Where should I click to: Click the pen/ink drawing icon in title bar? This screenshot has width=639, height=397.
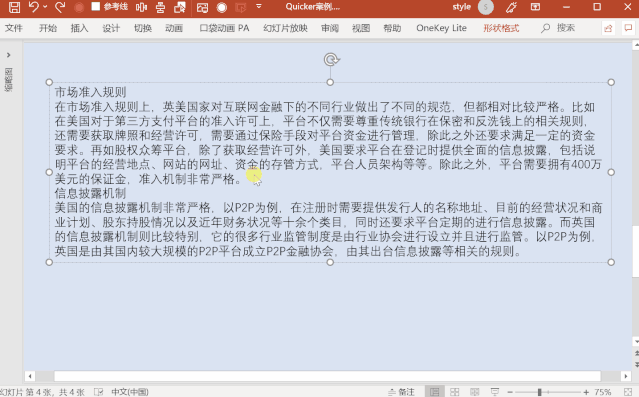coord(511,7)
